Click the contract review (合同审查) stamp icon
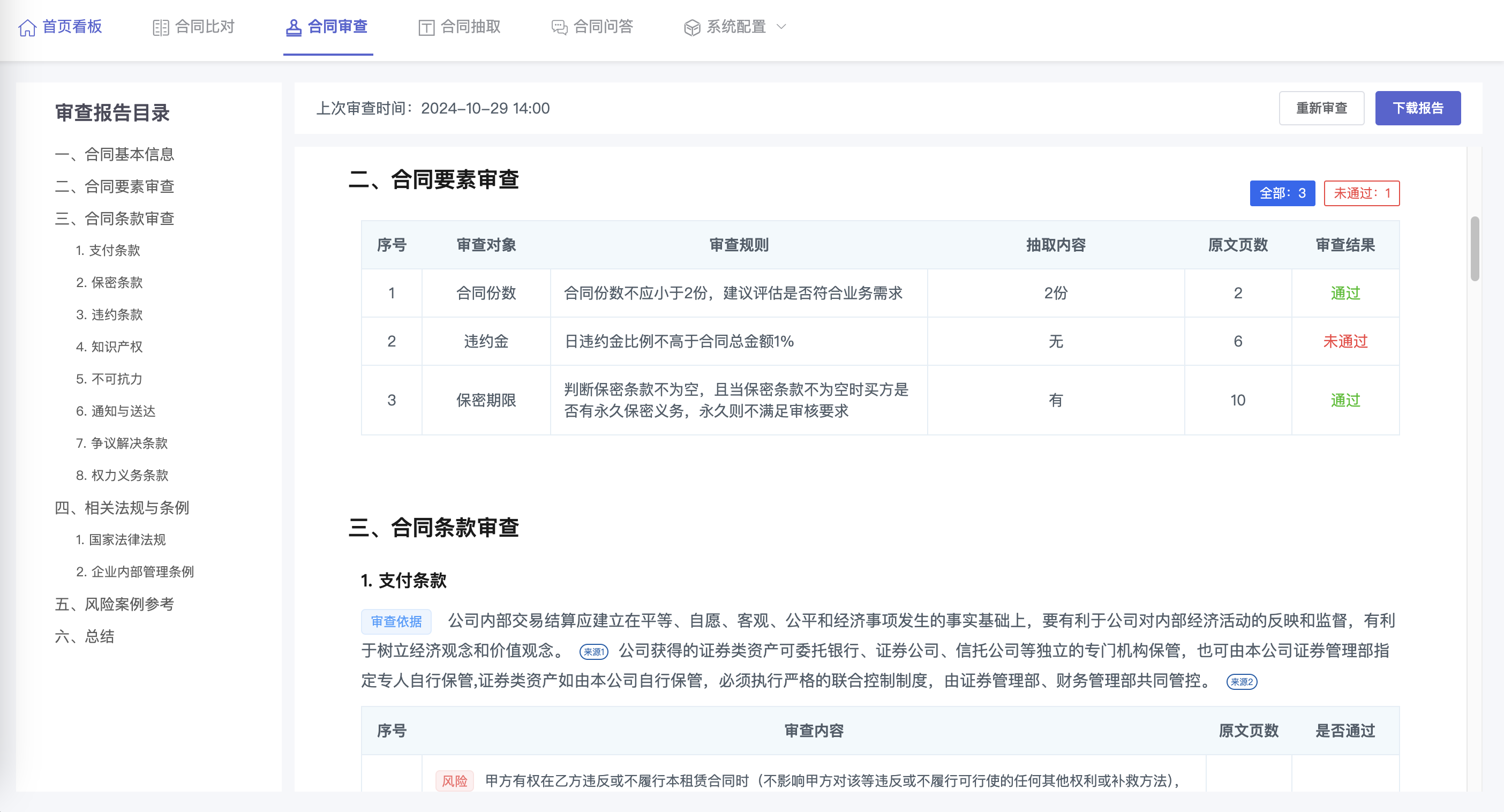1504x812 pixels. [x=294, y=27]
